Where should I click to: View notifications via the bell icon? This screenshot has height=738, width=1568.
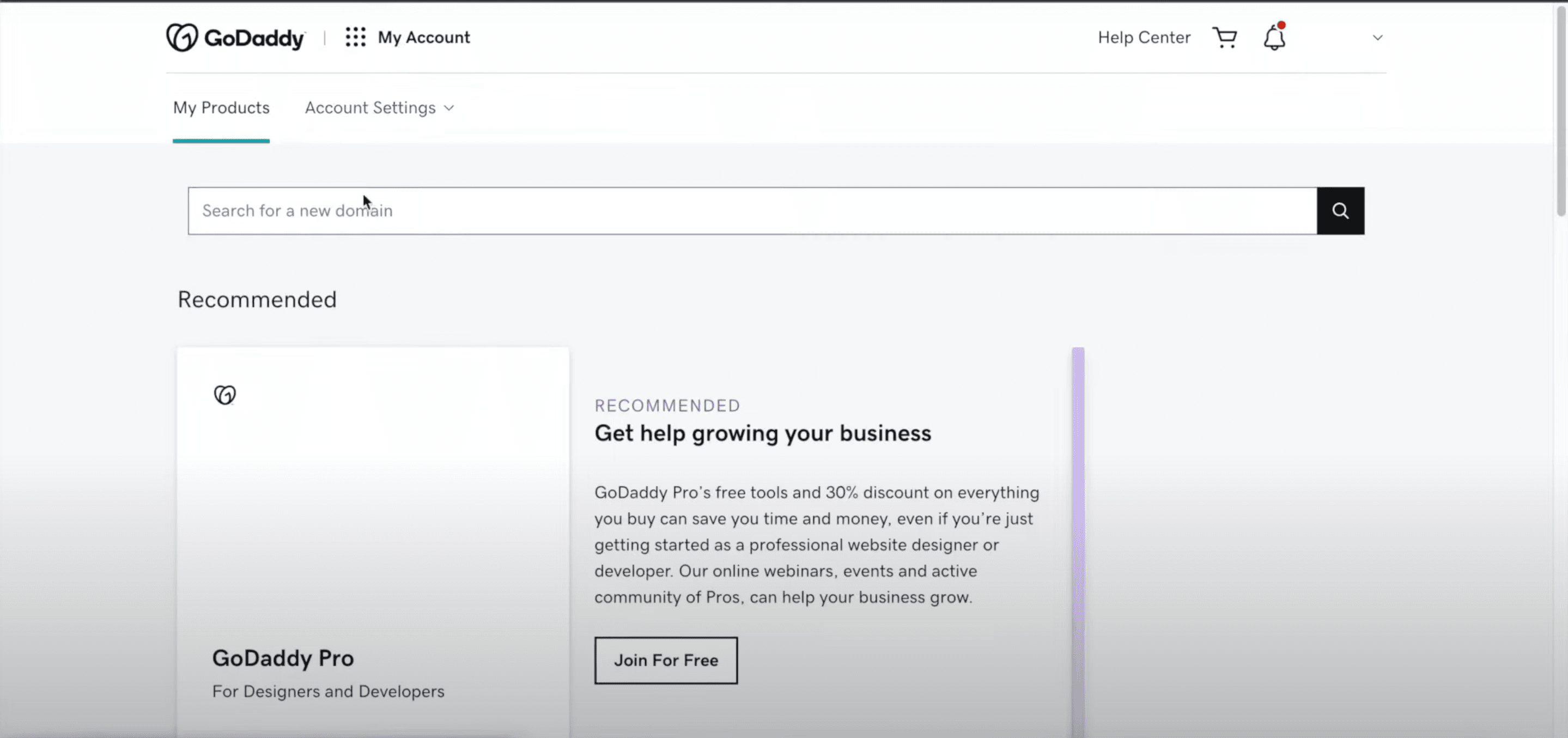point(1273,38)
